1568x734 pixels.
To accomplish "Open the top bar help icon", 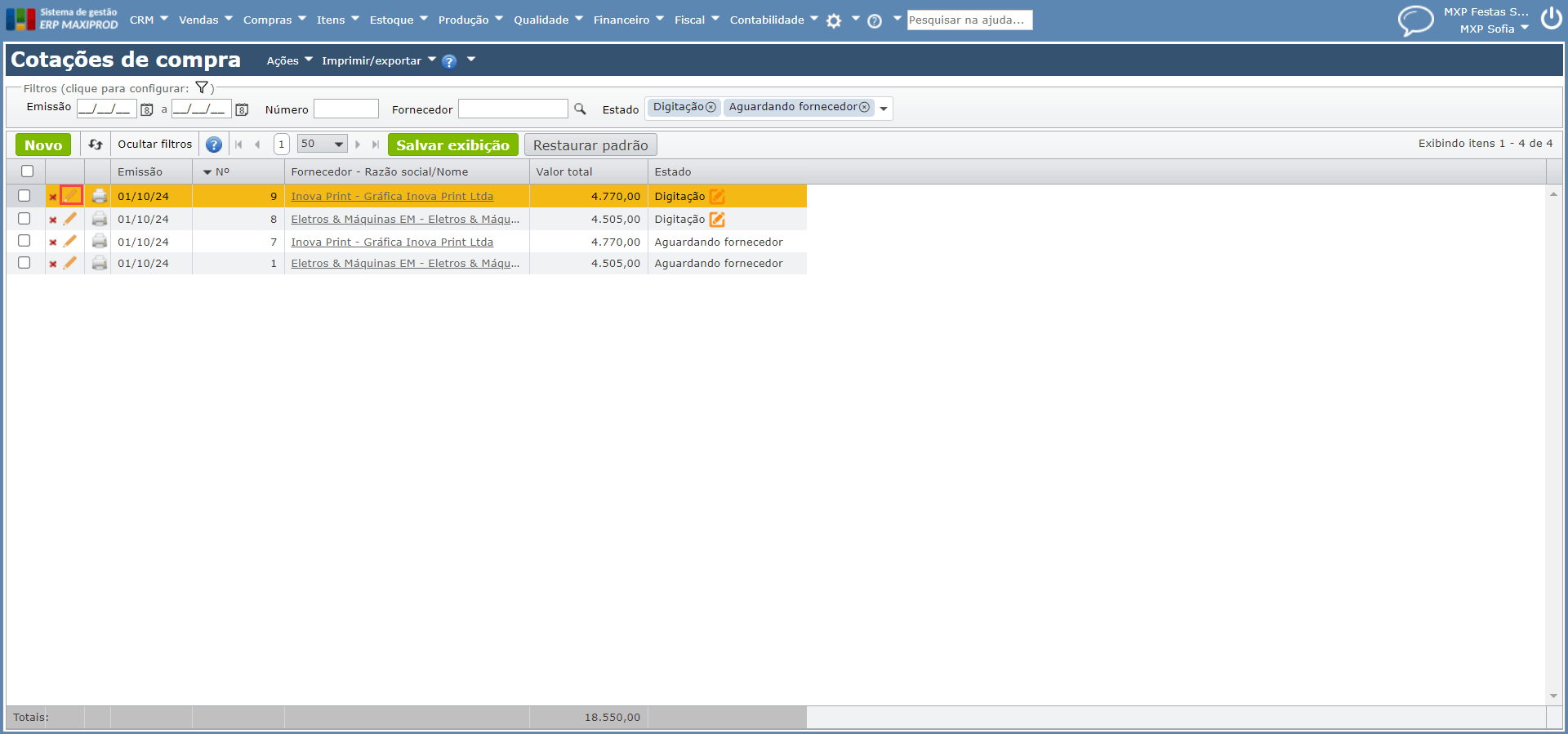I will (875, 21).
